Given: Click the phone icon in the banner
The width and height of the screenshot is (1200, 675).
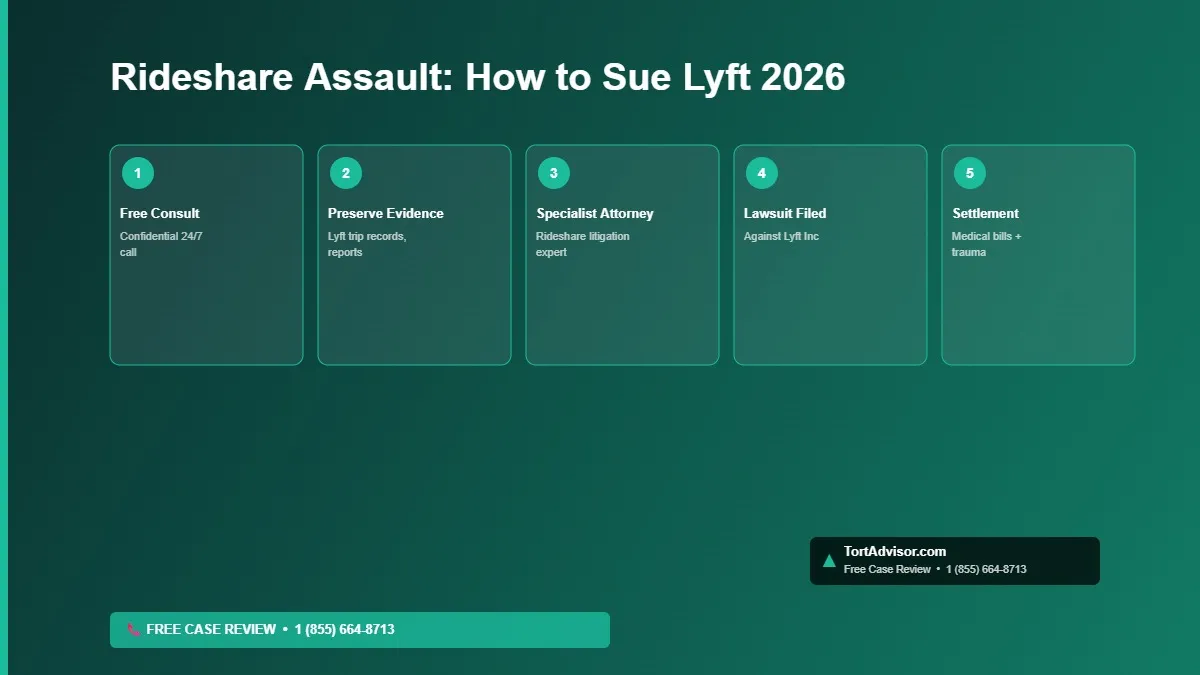Looking at the screenshot, I should (134, 630).
